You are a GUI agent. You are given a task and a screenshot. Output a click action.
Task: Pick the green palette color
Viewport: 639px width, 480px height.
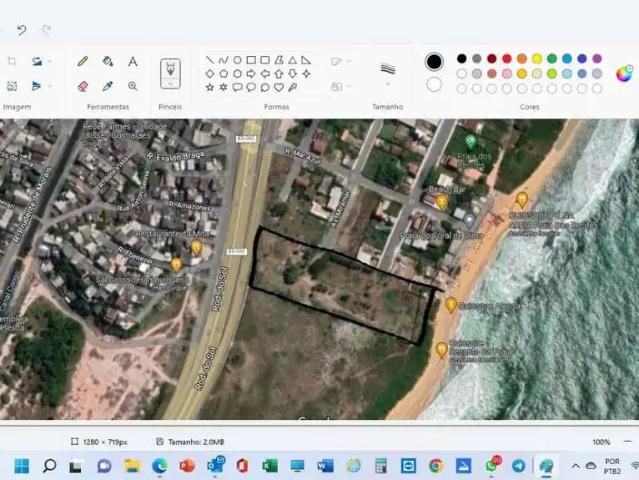click(552, 59)
